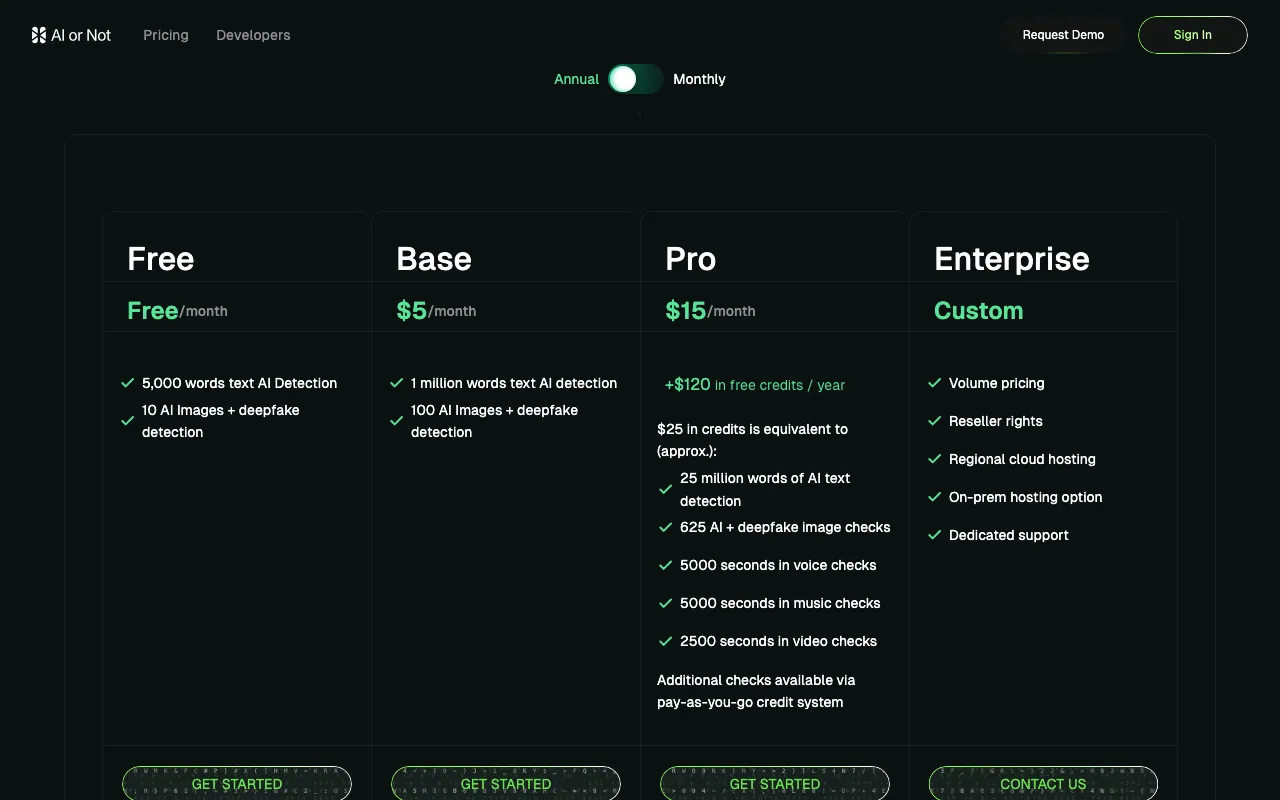Image resolution: width=1280 pixels, height=800 pixels.
Task: Click the Custom price text
Action: (x=979, y=311)
